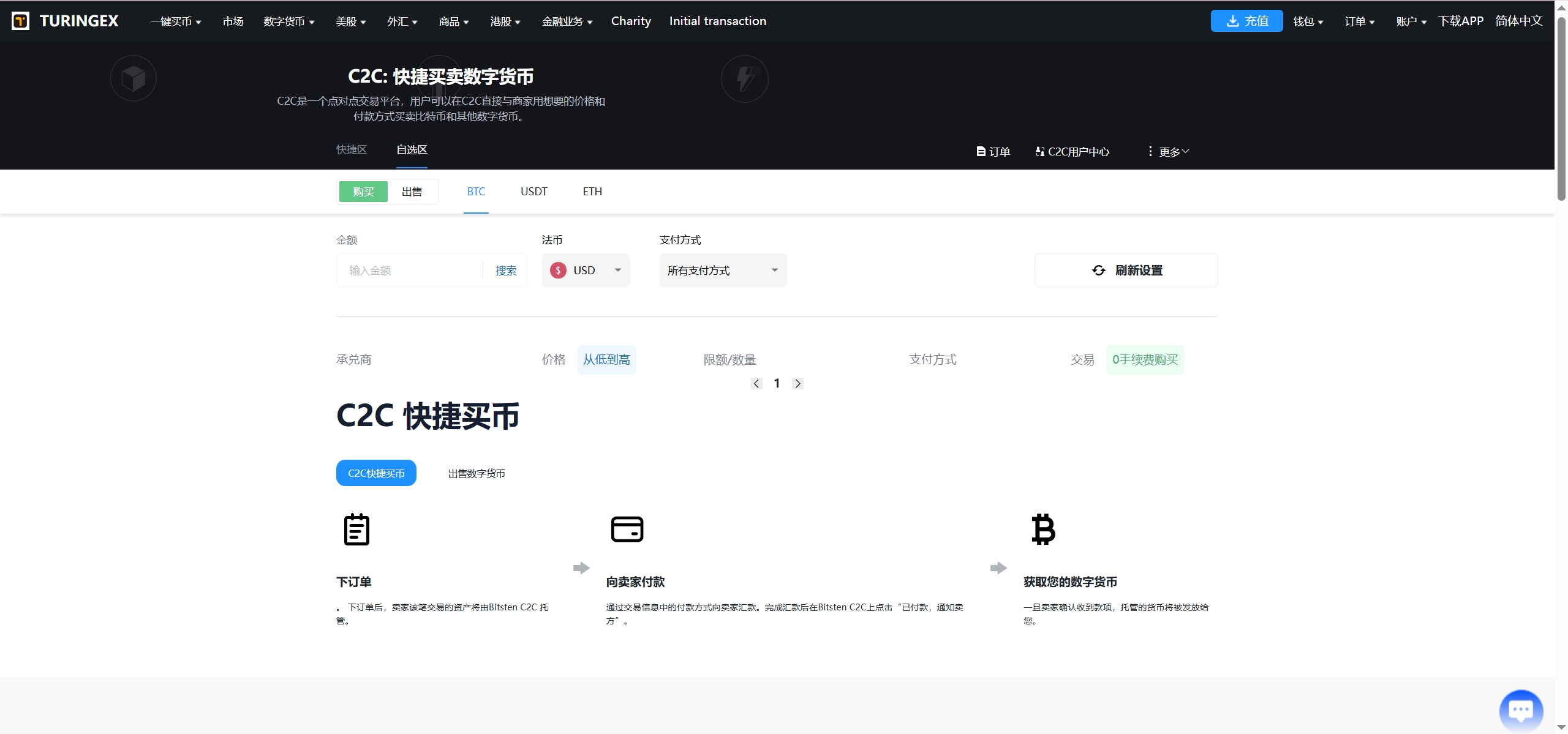
Task: Open Initial transaction menu item
Action: pos(718,21)
